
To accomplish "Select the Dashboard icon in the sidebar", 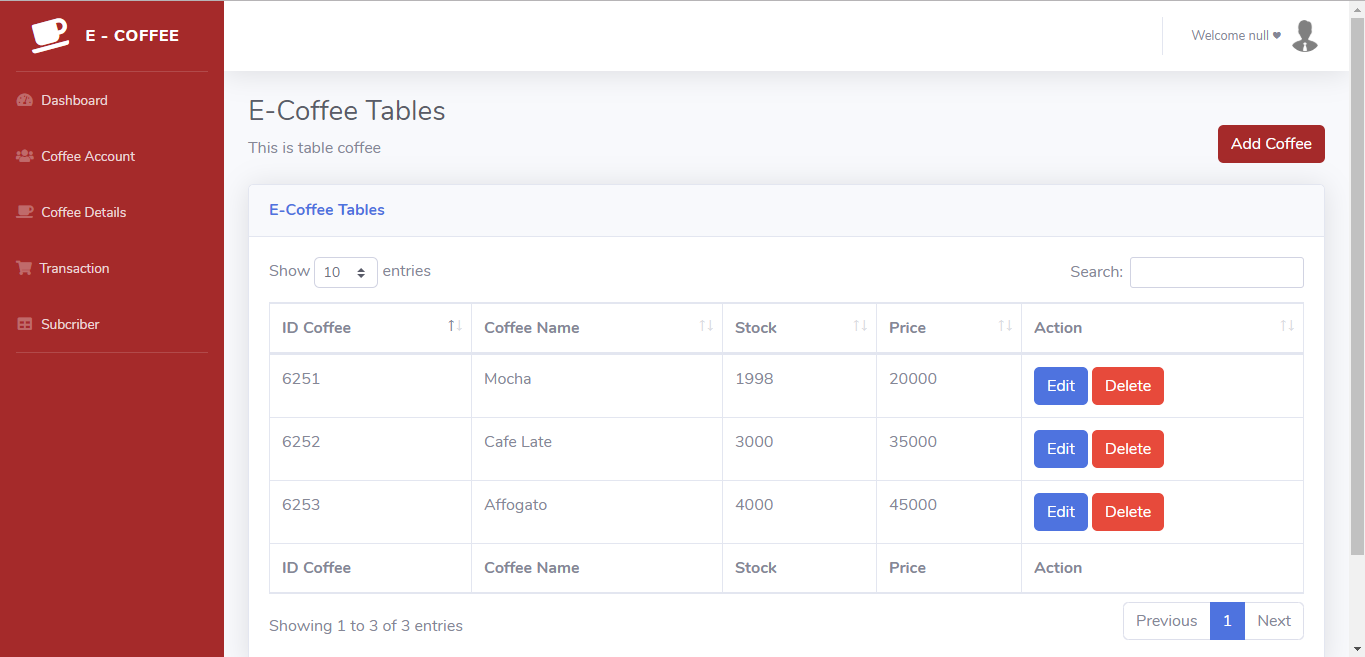I will point(24,100).
